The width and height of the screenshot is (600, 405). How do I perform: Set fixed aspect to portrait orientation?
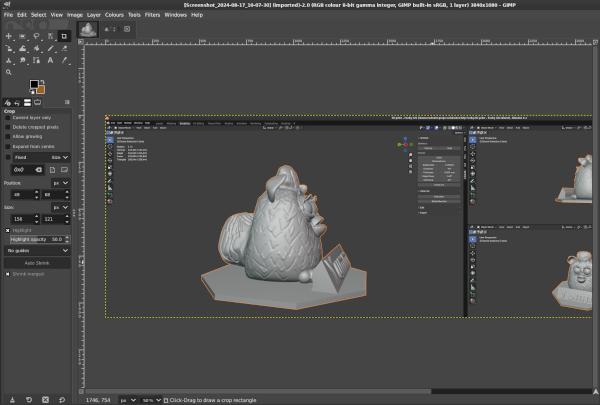click(x=52, y=170)
